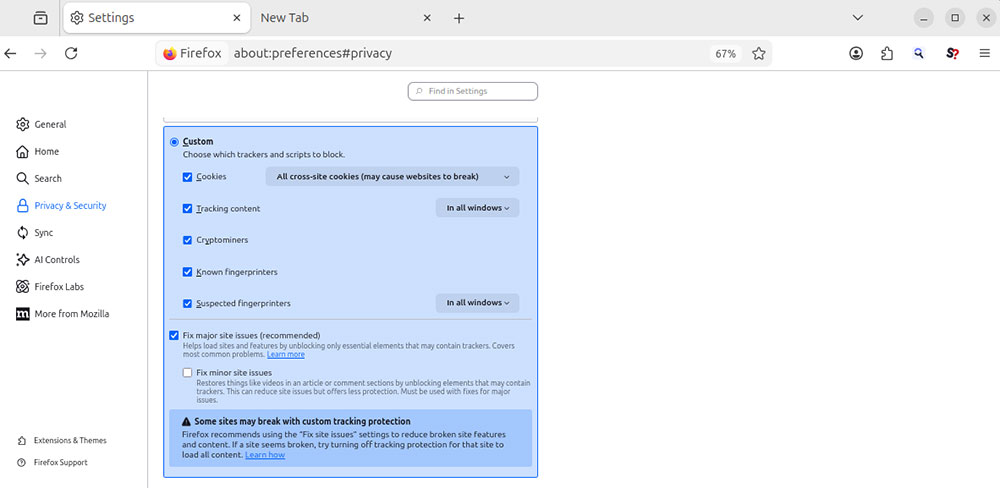Click the AI Controls sparkle icon

(23, 260)
